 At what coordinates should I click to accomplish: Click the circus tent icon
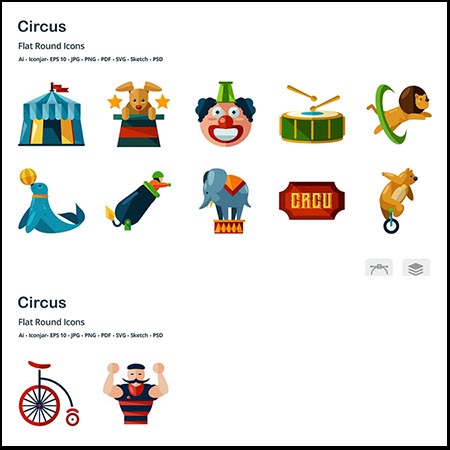[51, 114]
